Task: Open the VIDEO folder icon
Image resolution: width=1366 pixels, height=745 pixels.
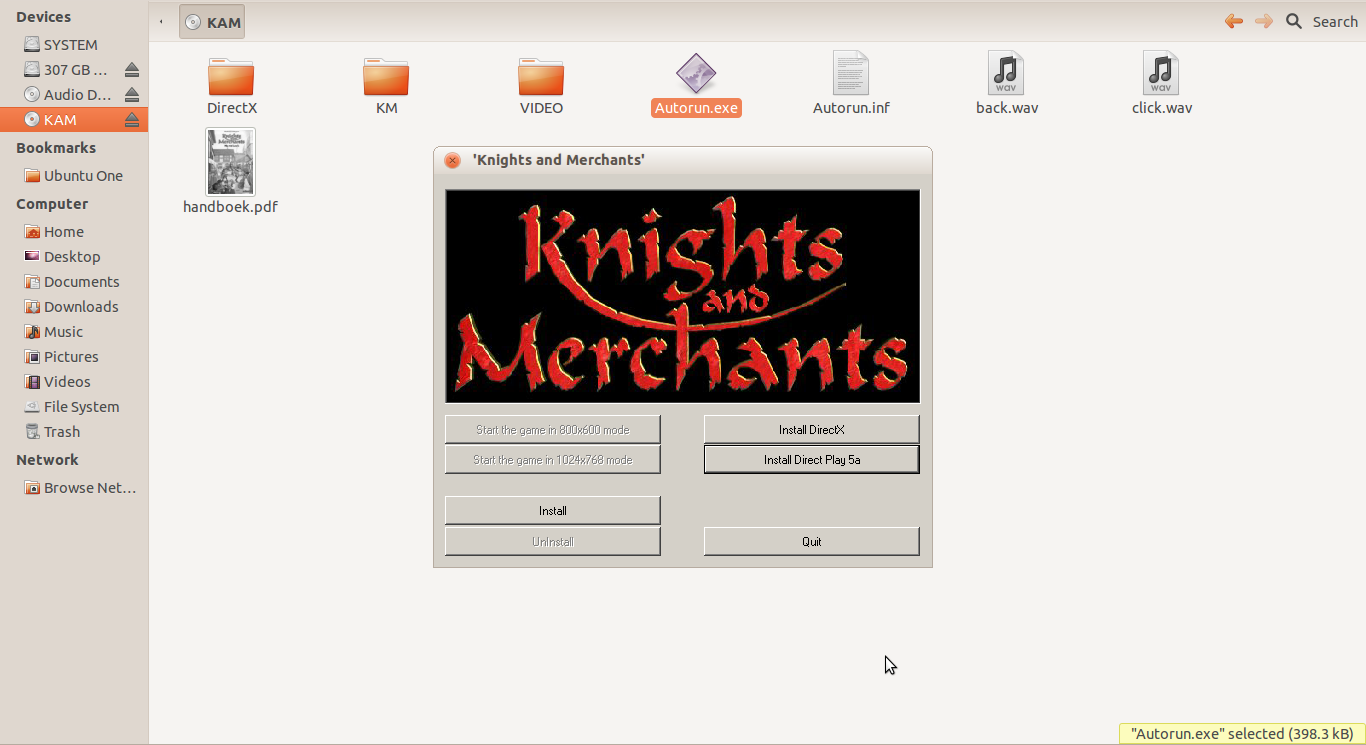Action: [541, 76]
